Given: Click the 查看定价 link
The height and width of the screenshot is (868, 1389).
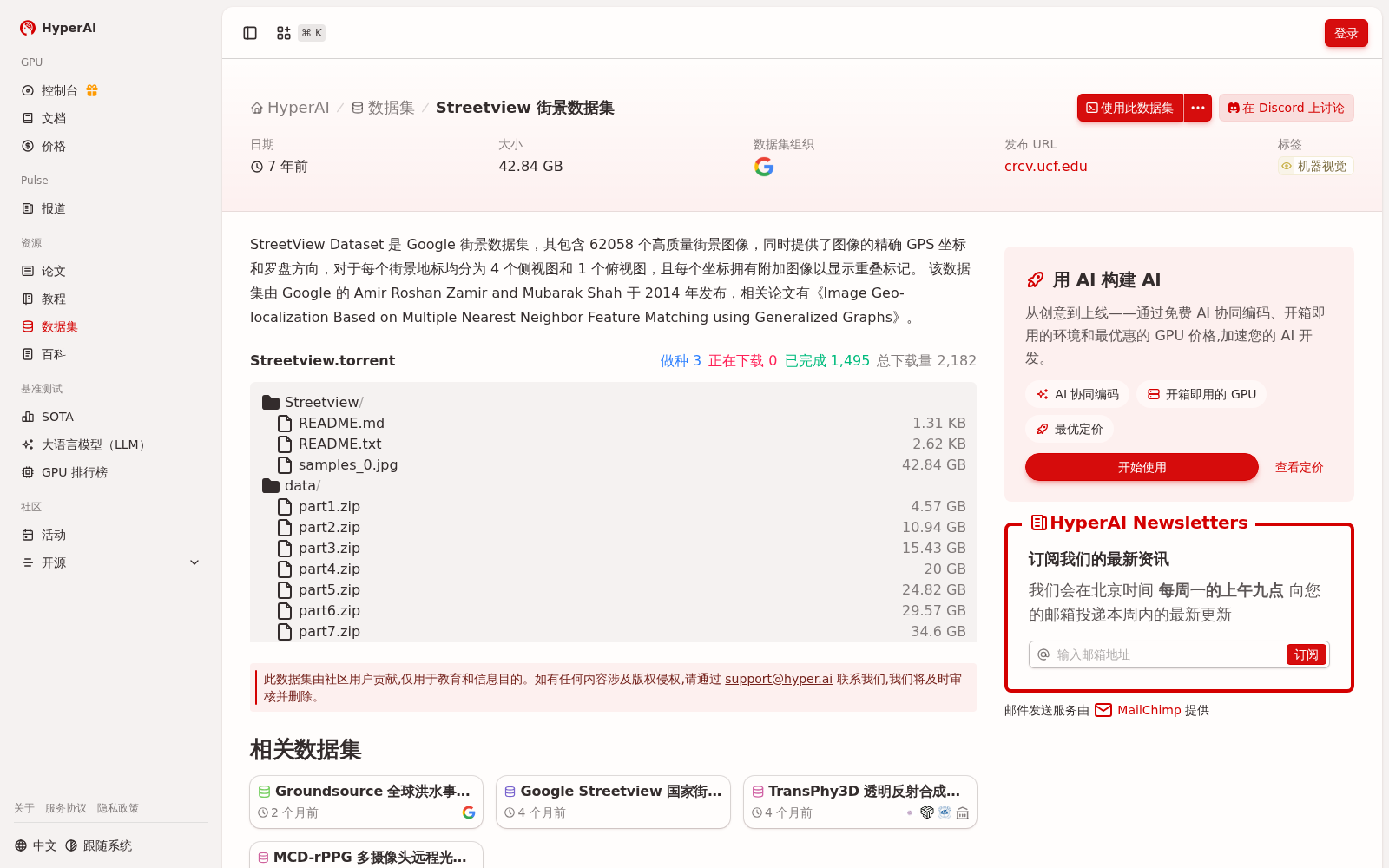Looking at the screenshot, I should pyautogui.click(x=1299, y=467).
